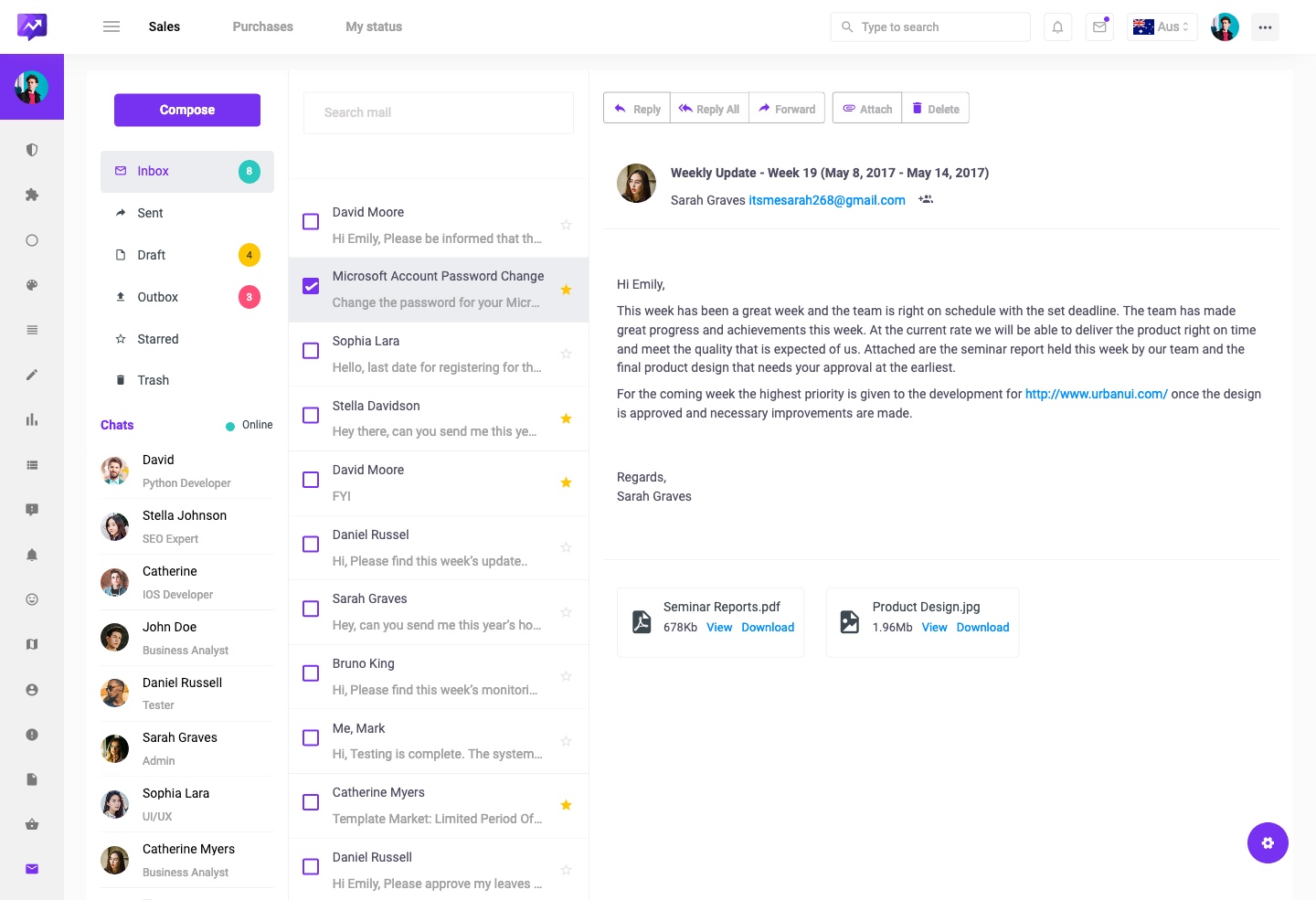The width and height of the screenshot is (1316, 900).
Task: Open the messages envelope icon with notification dot
Action: [1098, 26]
